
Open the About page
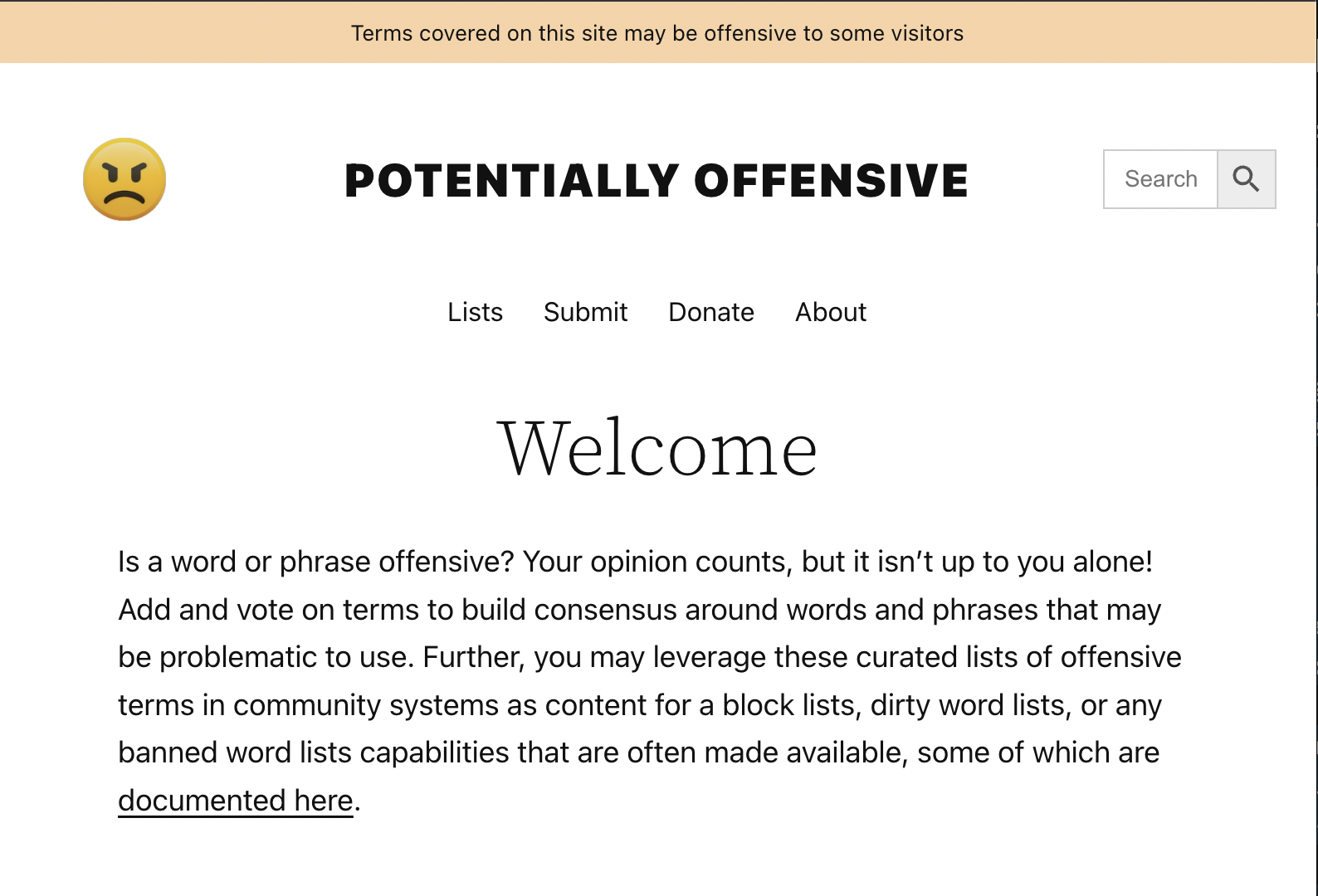point(831,312)
